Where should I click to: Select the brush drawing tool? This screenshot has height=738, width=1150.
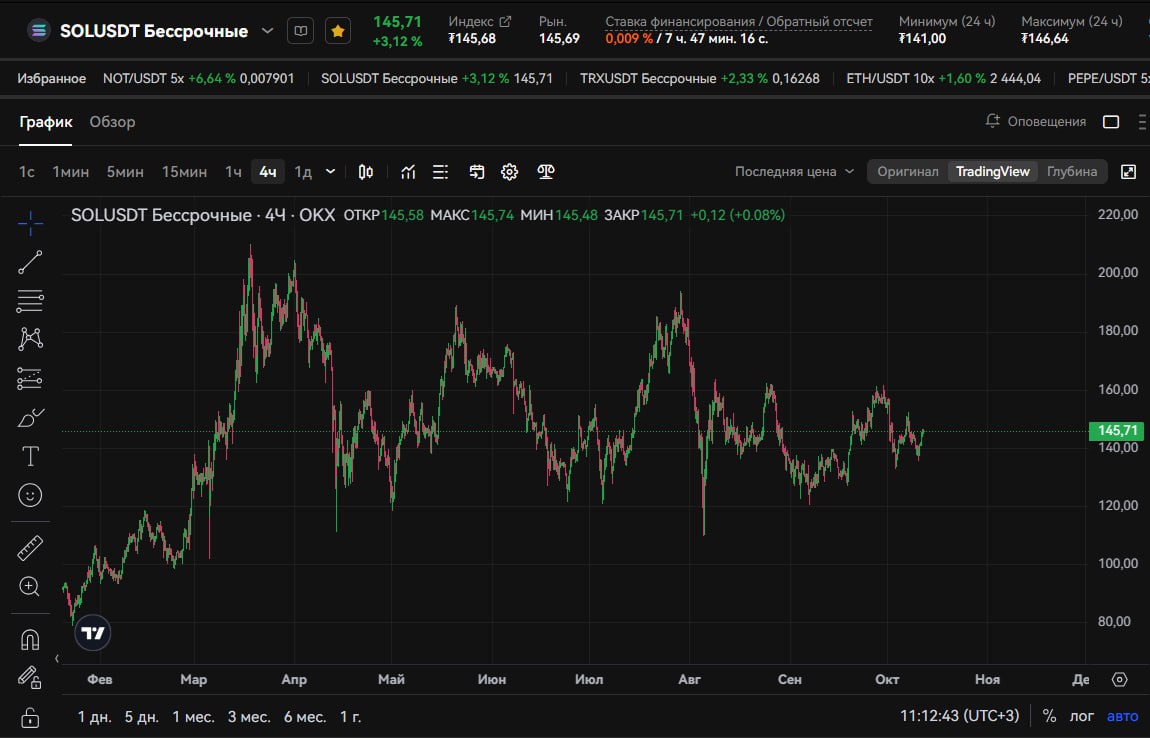click(30, 417)
